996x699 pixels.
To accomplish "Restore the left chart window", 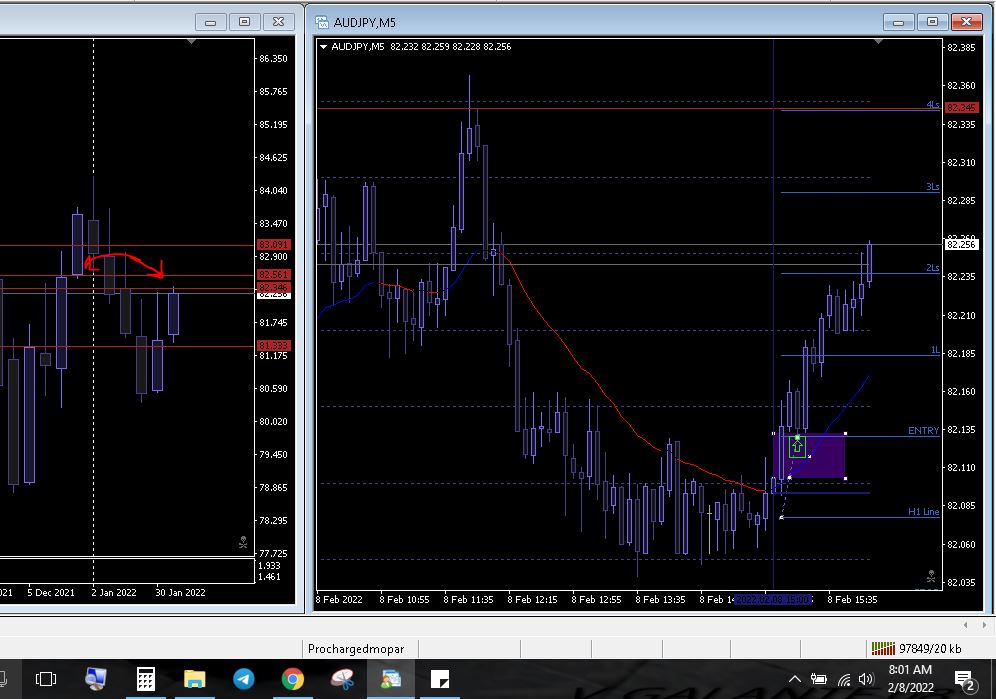I will (x=245, y=22).
